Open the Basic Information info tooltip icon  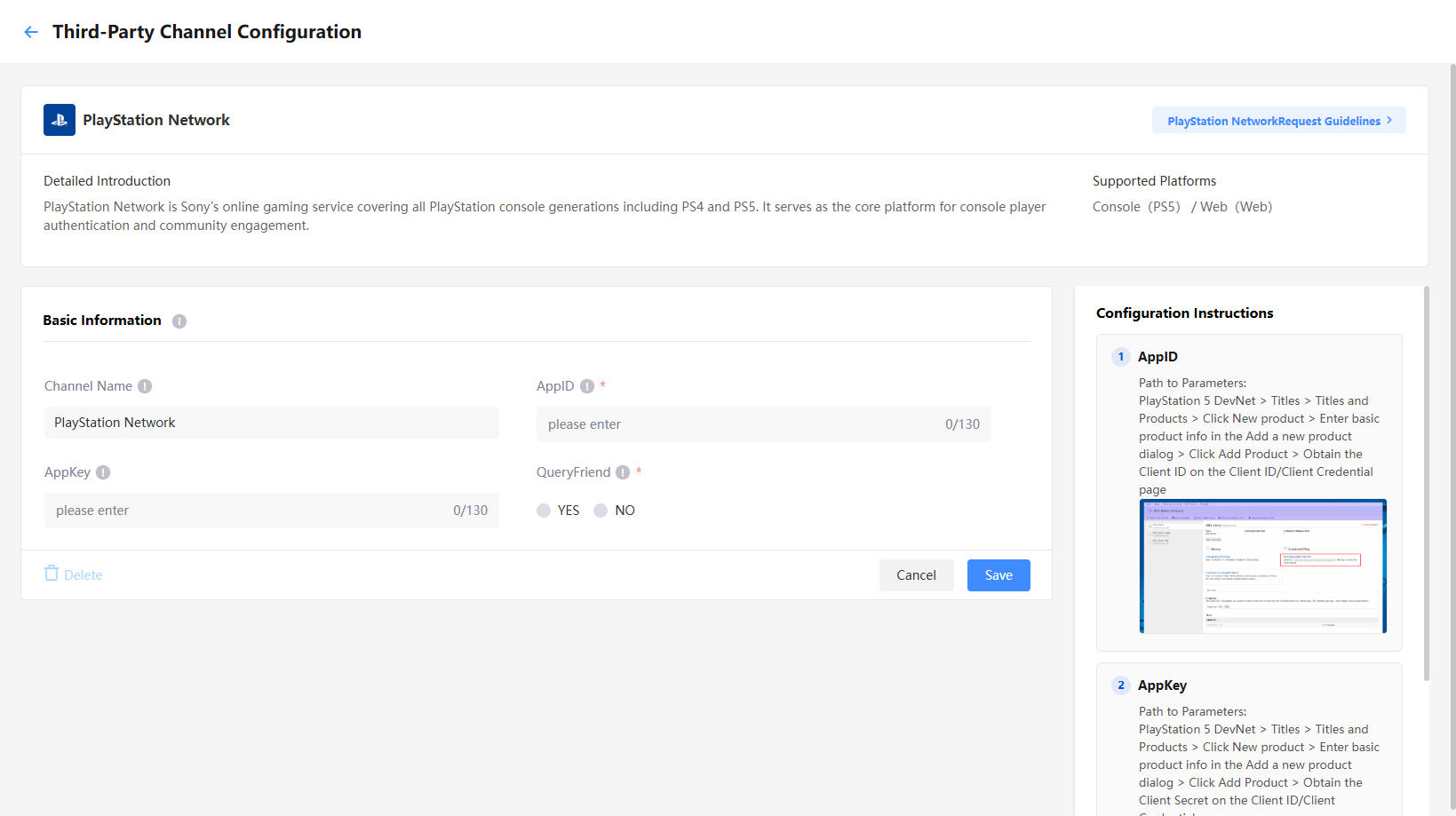tap(179, 321)
